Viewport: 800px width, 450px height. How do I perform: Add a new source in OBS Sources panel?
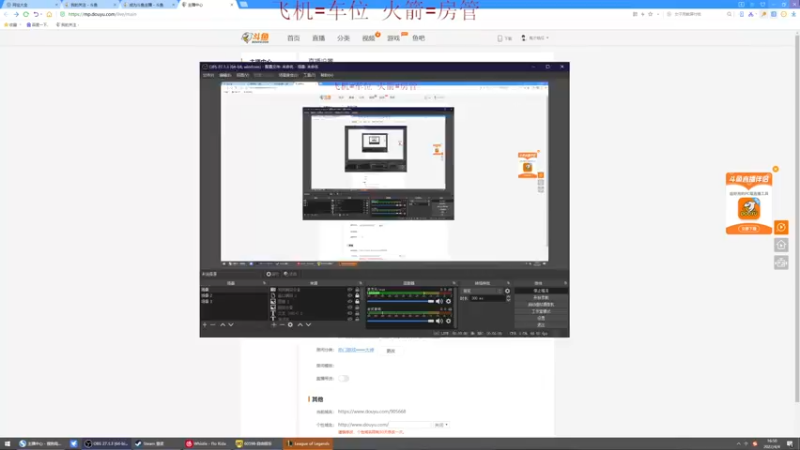(274, 325)
